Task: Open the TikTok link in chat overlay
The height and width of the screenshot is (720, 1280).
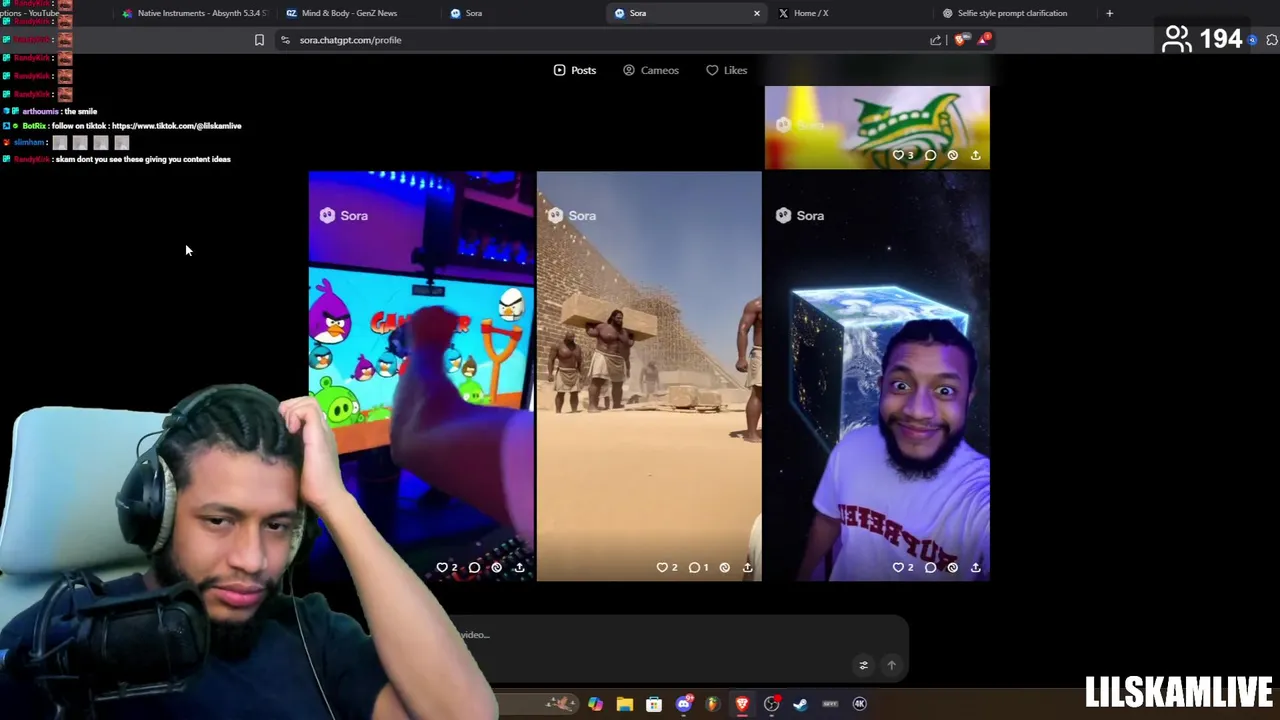Action: pos(176,126)
